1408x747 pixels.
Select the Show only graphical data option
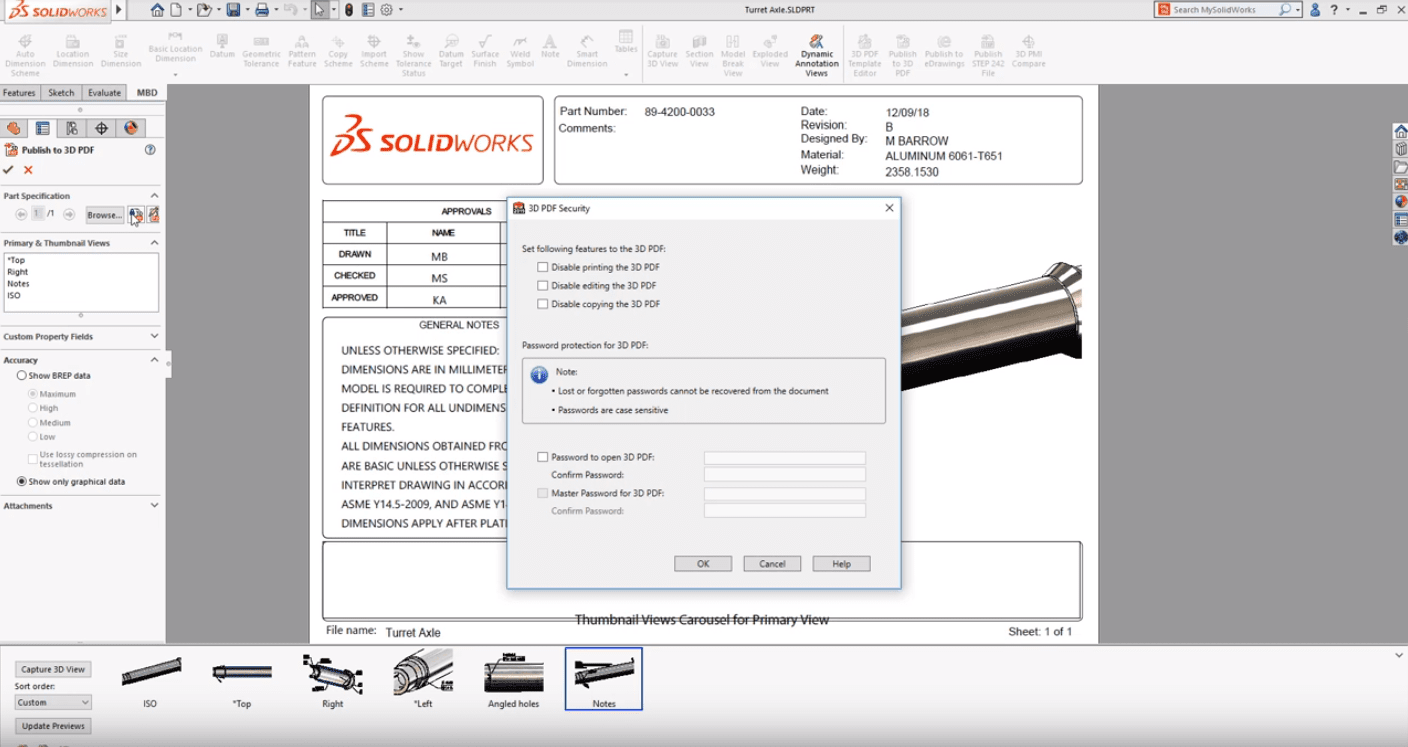22,482
